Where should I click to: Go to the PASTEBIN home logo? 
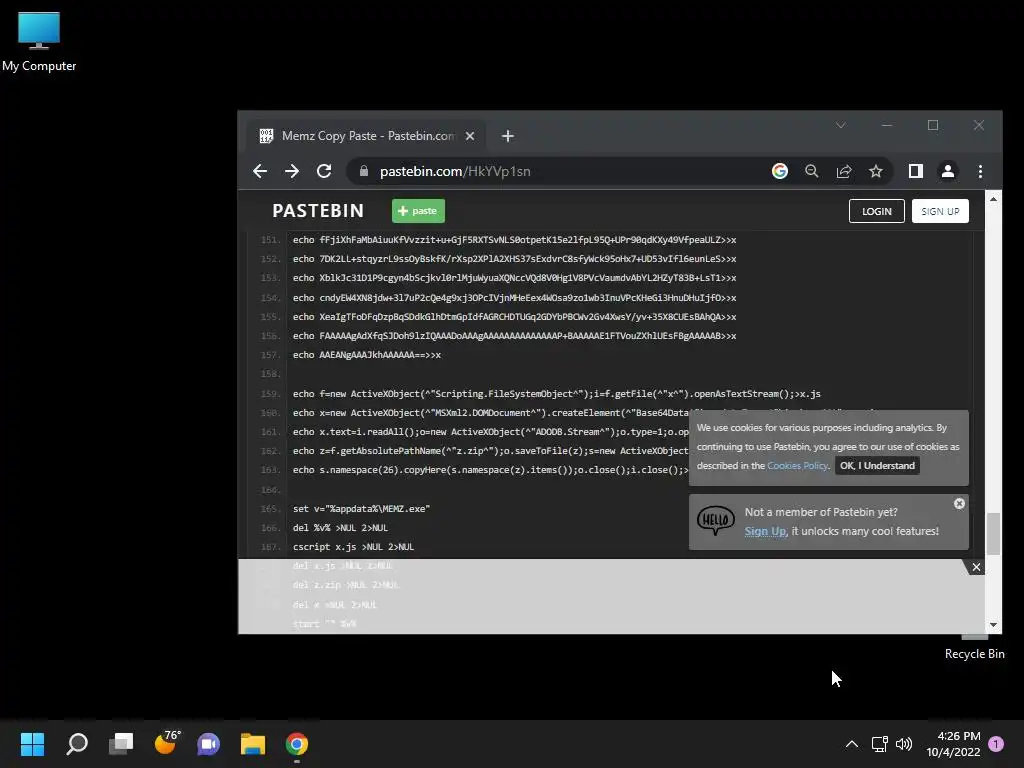point(318,211)
